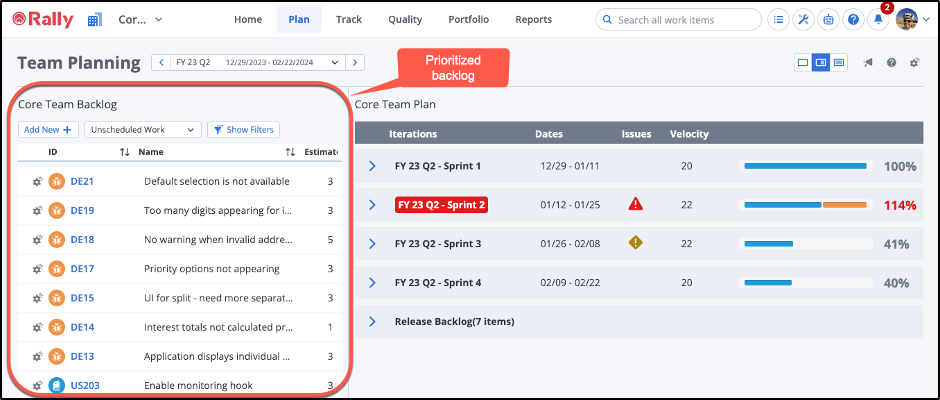Click the Sprint 2 capacity progress bar
The image size is (940, 400).
tap(804, 205)
